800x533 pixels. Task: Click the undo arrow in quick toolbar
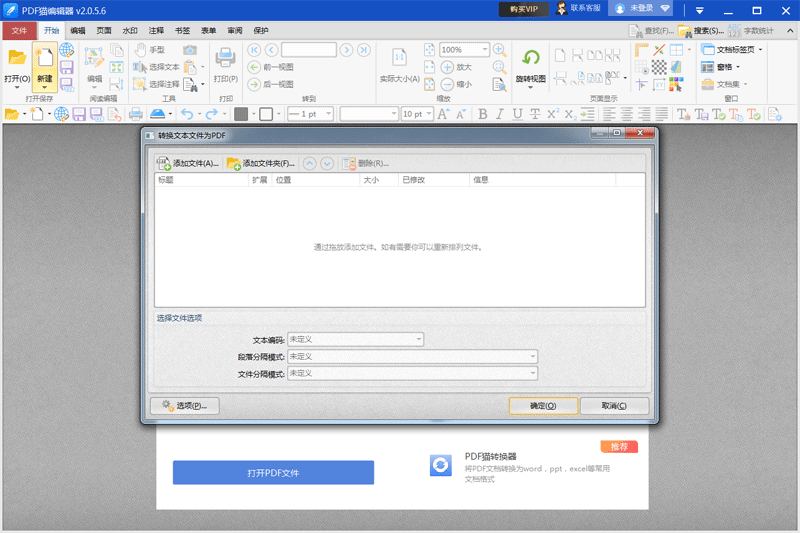coord(186,114)
